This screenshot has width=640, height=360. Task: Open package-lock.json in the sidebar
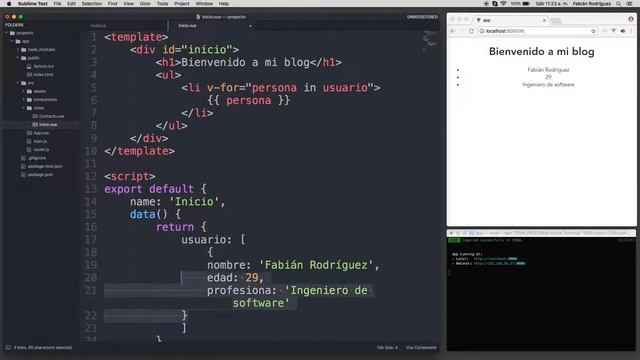[x=45, y=166]
